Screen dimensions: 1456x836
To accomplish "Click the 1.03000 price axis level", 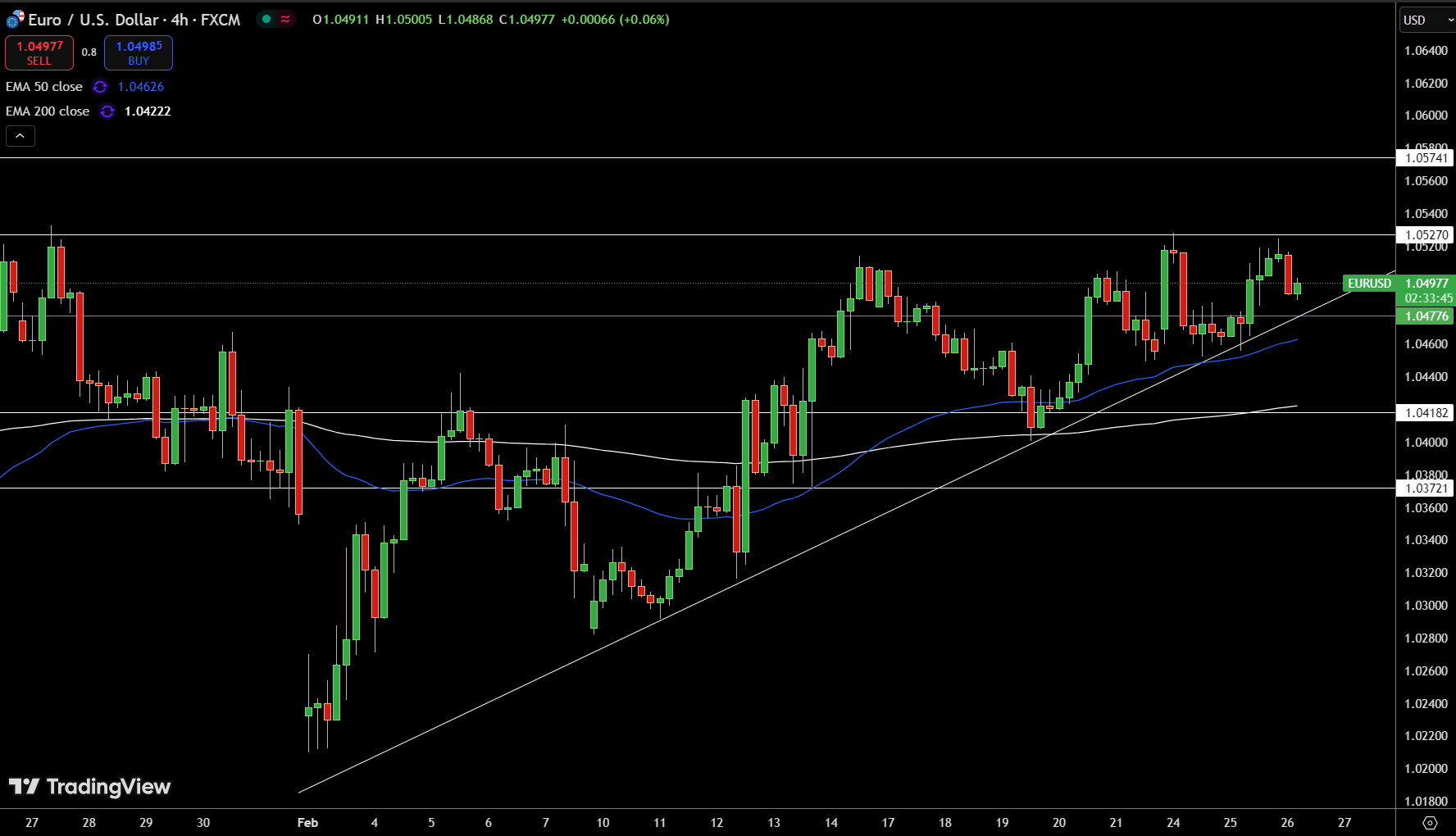I will [x=1426, y=606].
